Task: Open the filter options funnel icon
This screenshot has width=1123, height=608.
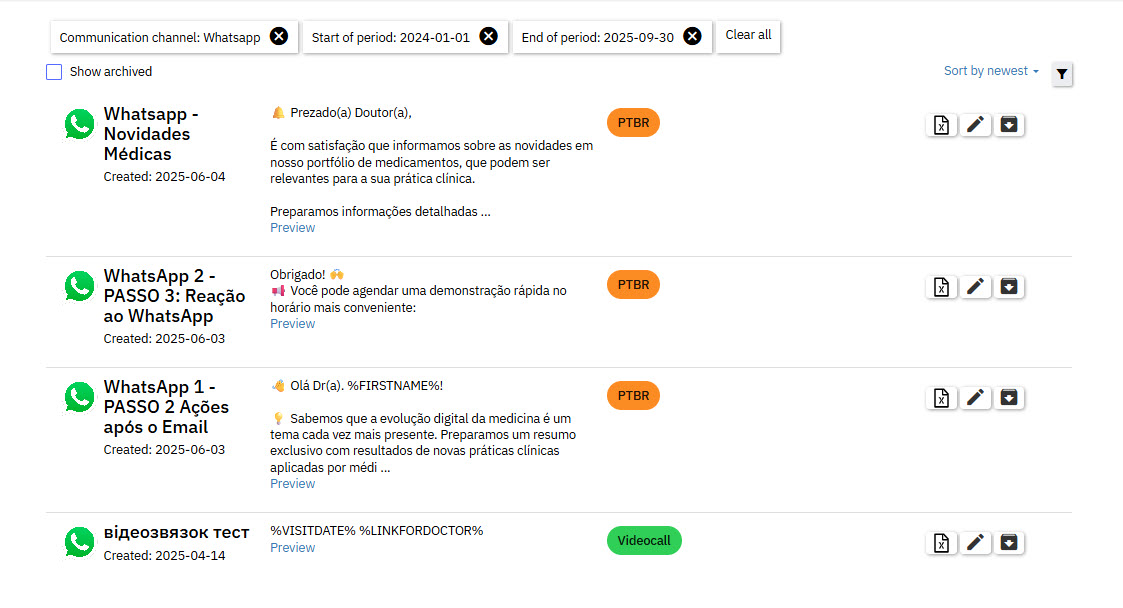Action: pos(1062,74)
